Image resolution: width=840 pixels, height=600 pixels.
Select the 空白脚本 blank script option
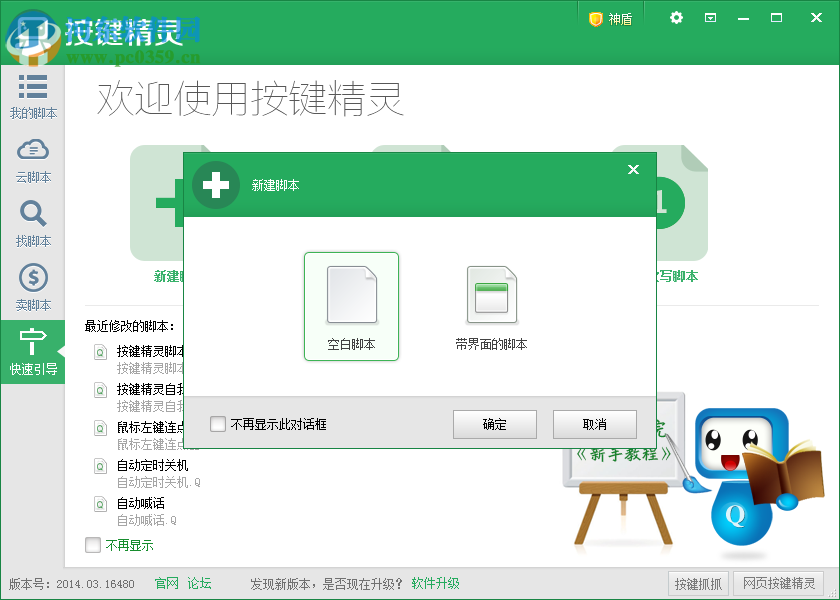click(351, 306)
